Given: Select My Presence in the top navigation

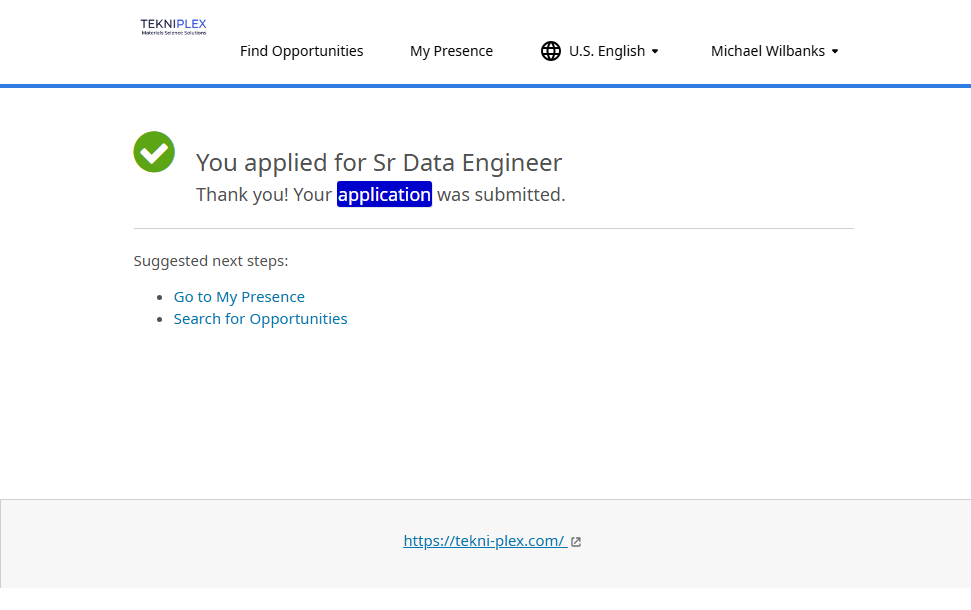Looking at the screenshot, I should pyautogui.click(x=451, y=51).
